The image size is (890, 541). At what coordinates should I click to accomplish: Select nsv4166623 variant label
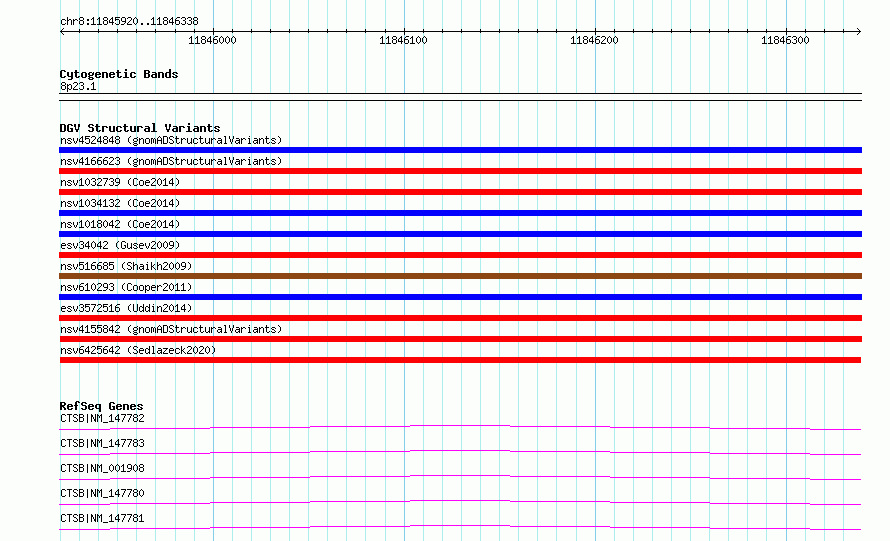click(x=171, y=161)
